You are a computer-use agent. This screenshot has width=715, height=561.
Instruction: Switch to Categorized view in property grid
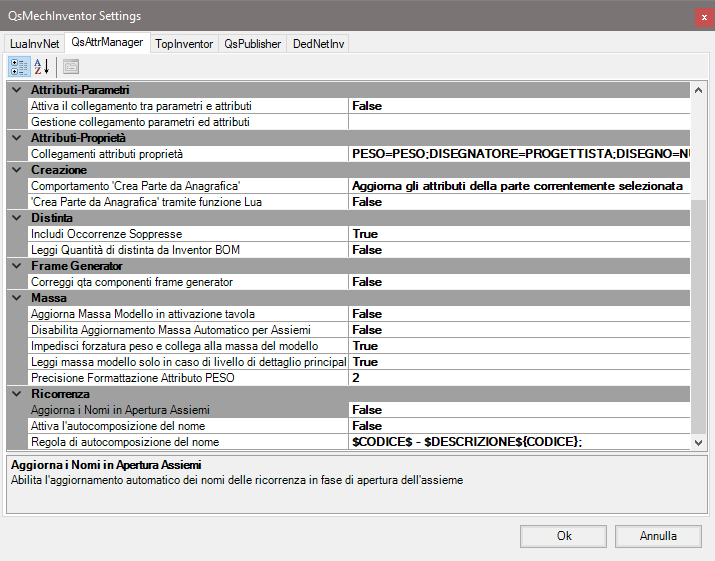19,67
